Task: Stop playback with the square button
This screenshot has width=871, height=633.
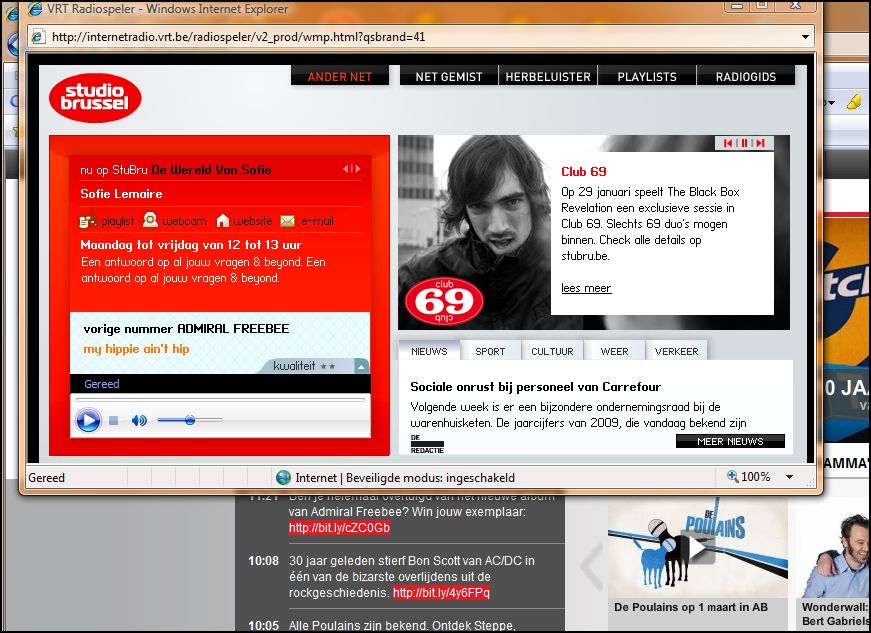Action: [x=113, y=420]
